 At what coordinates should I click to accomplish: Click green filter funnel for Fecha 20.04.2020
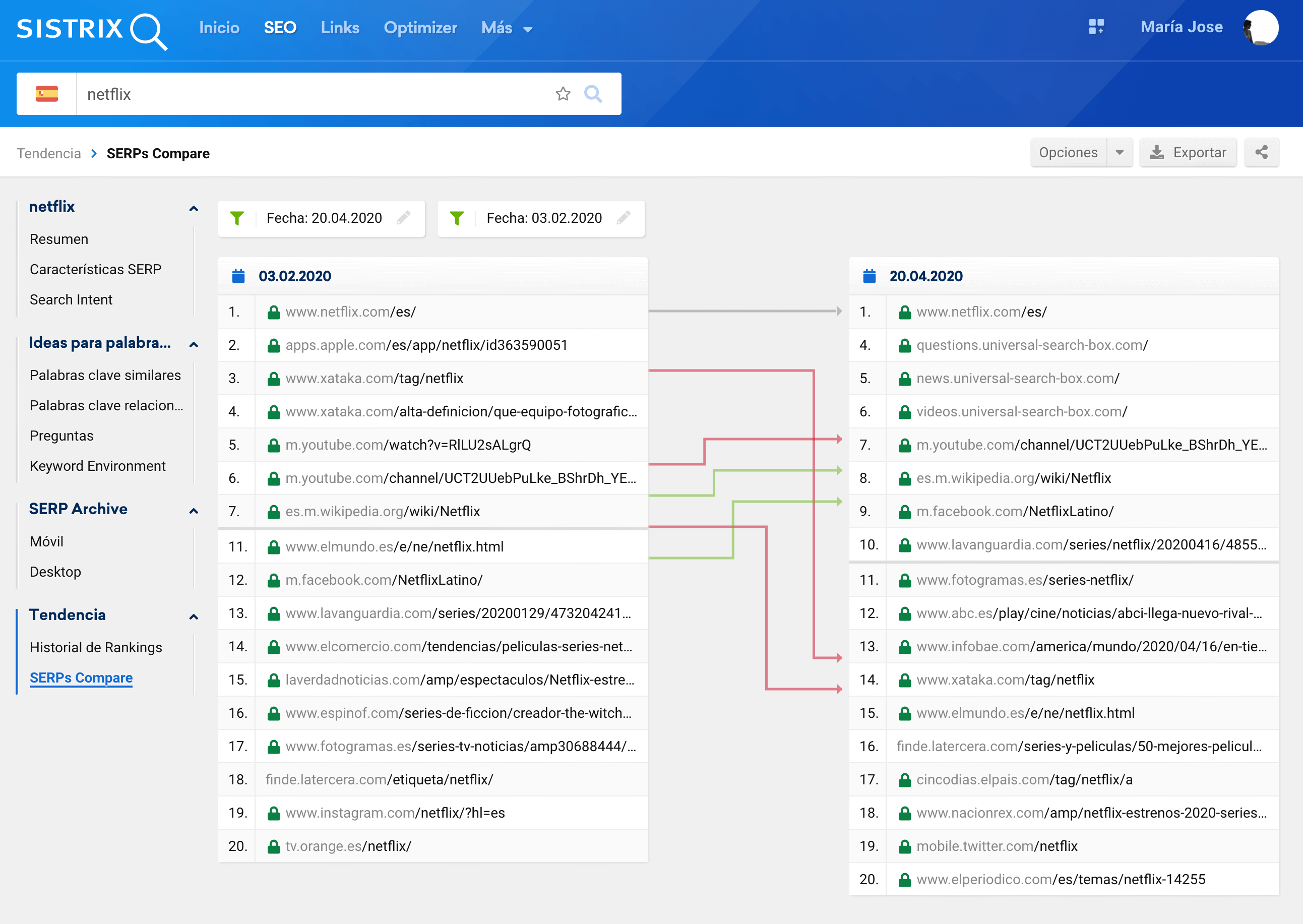237,218
